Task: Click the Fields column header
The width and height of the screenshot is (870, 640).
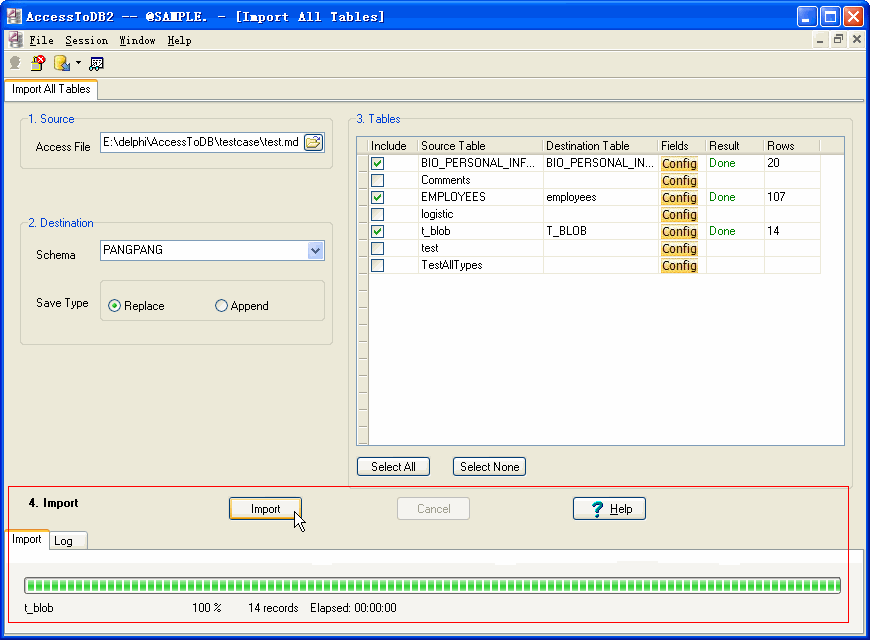Action: pyautogui.click(x=682, y=146)
